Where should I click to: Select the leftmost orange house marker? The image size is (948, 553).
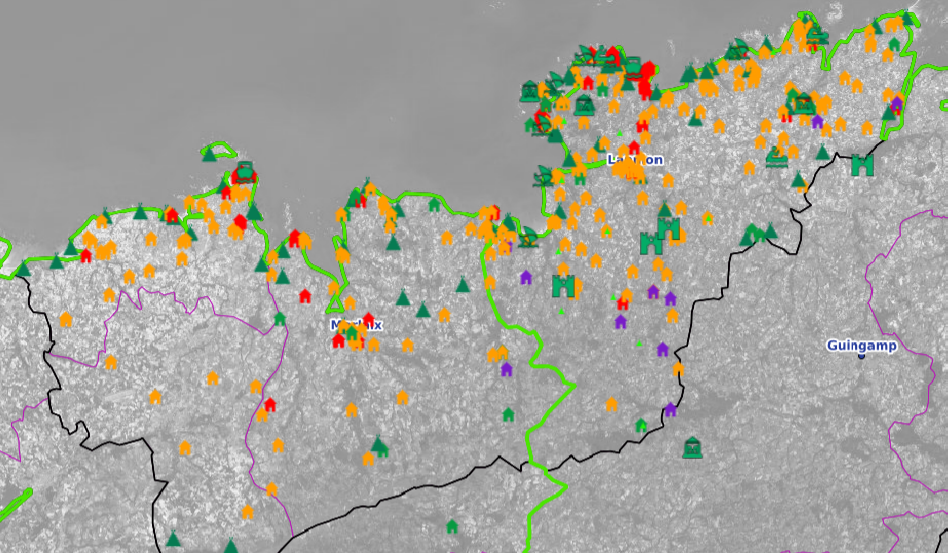[66, 320]
